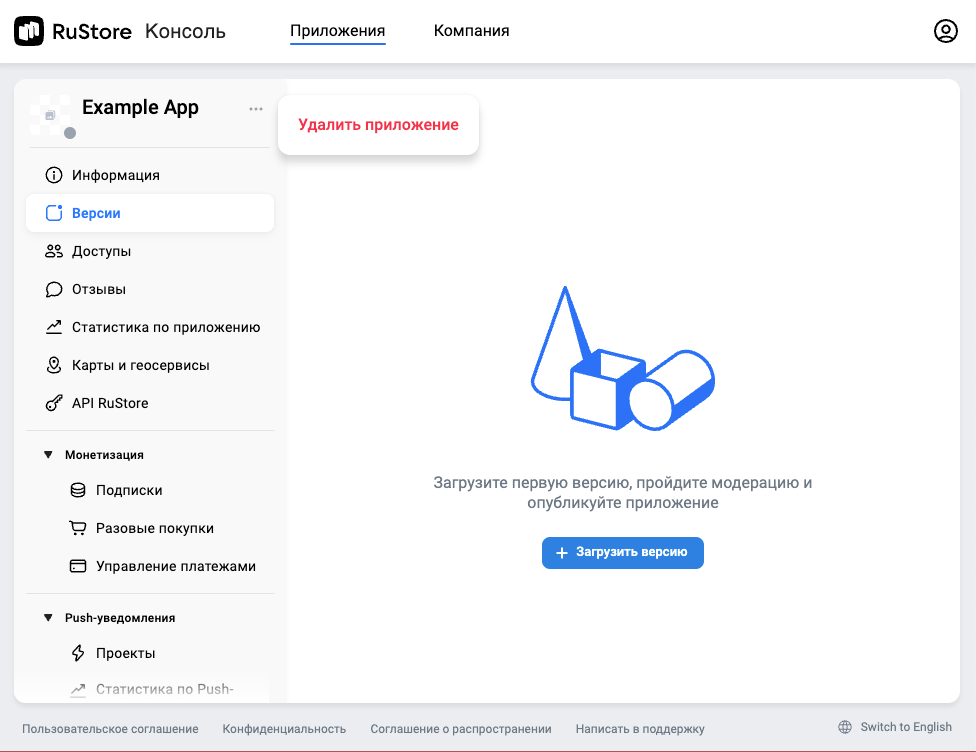Open Проекты under Push-уведомления
976x752 pixels.
point(125,653)
